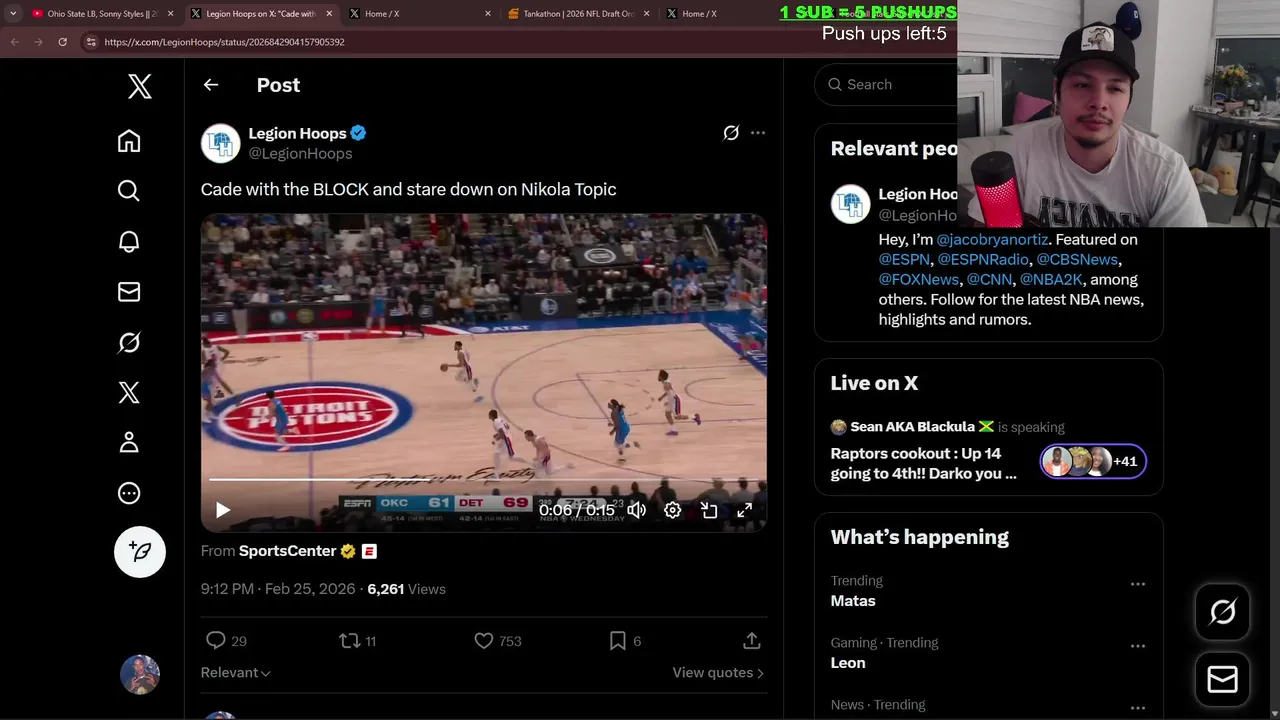Click Grok explain icon on the post
Viewport: 1280px width, 720px height.
pyautogui.click(x=731, y=133)
